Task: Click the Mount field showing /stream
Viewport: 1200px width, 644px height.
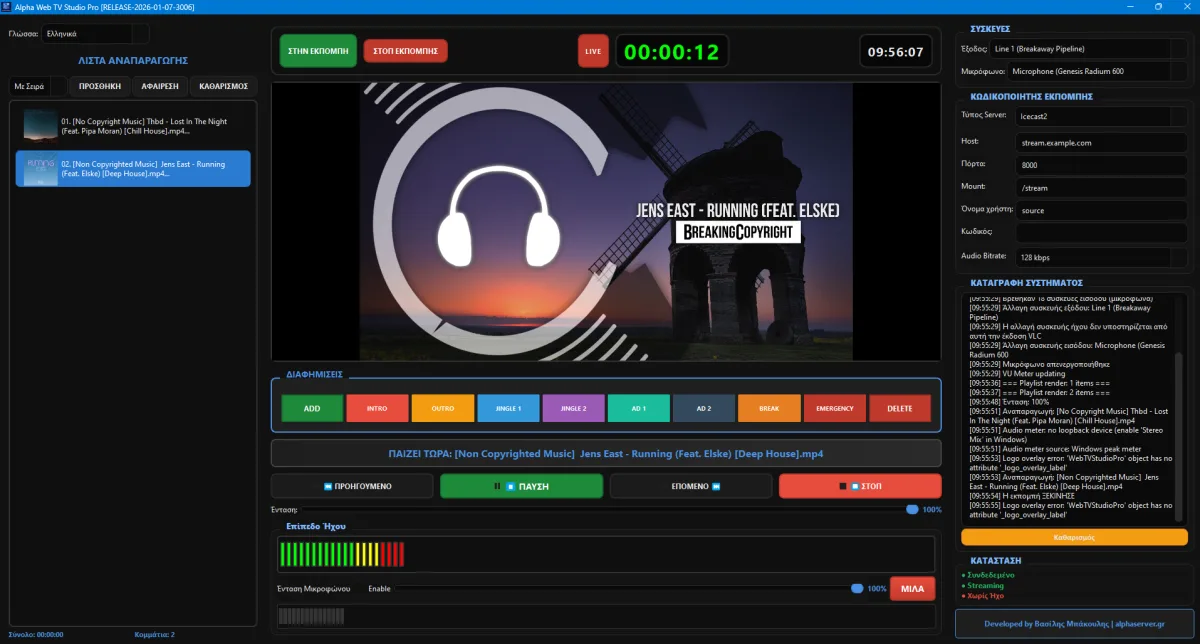Action: pyautogui.click(x=1102, y=187)
